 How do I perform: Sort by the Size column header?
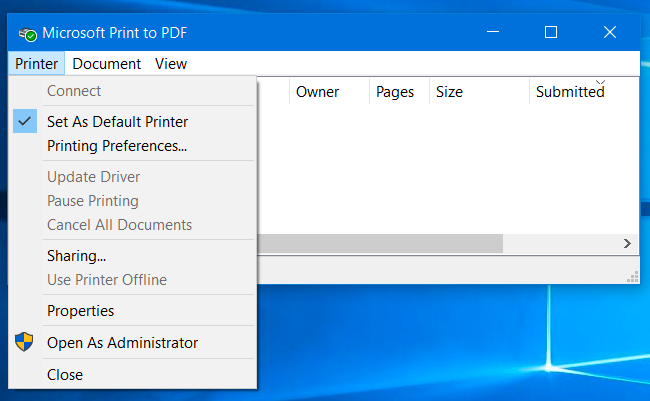point(450,92)
